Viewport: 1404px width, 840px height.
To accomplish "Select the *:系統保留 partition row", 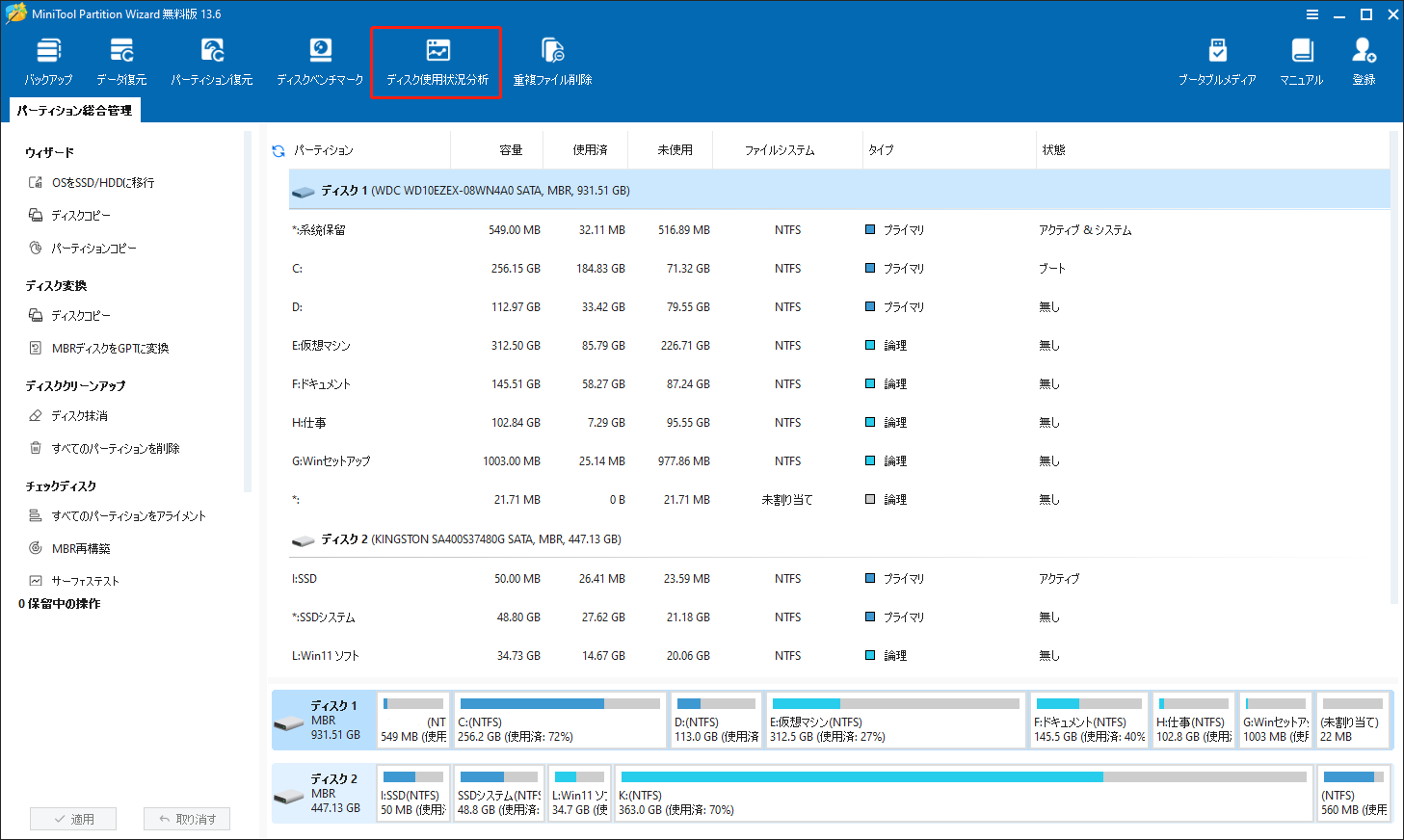I will click(839, 230).
